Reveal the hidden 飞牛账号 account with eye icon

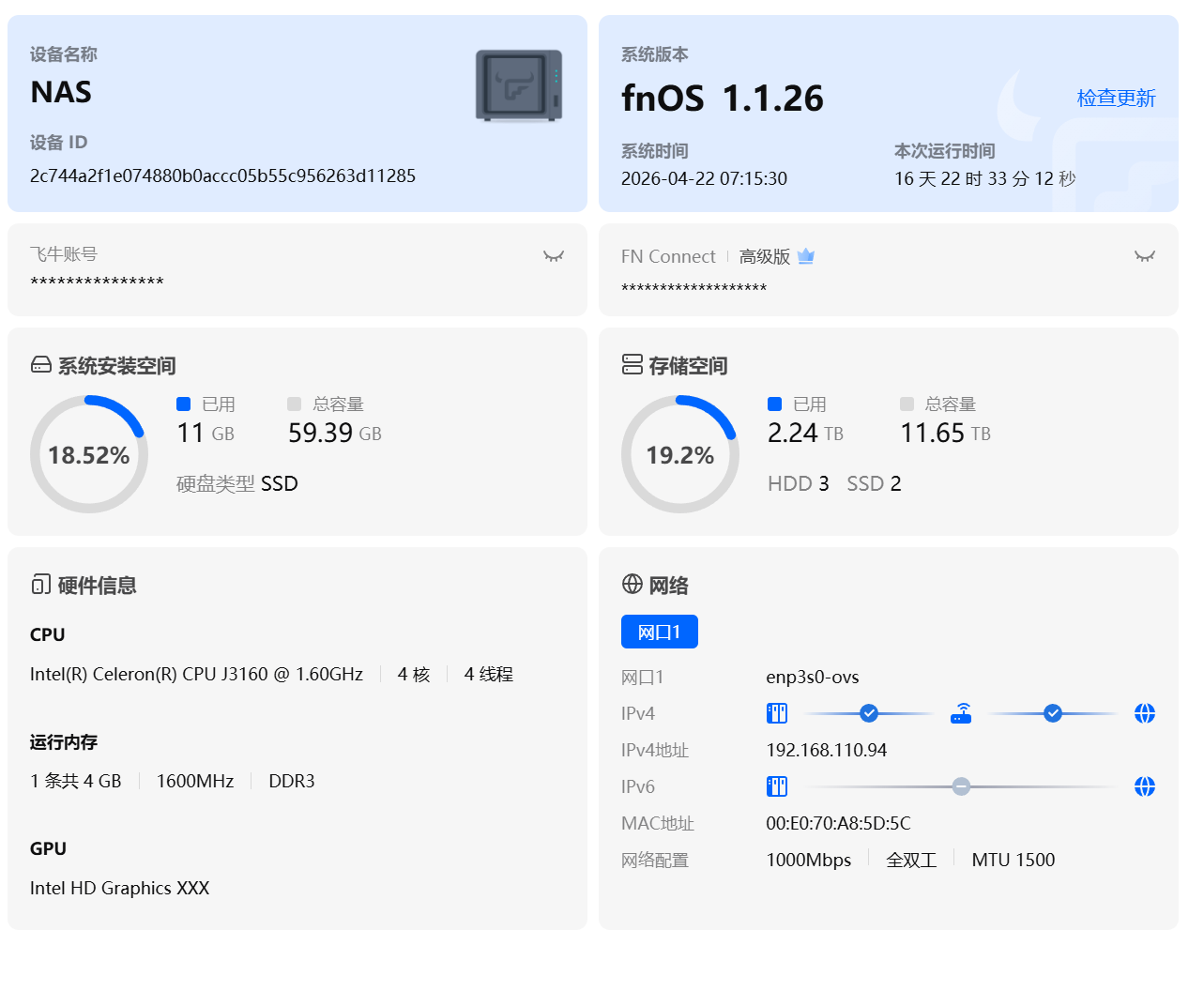pos(554,255)
